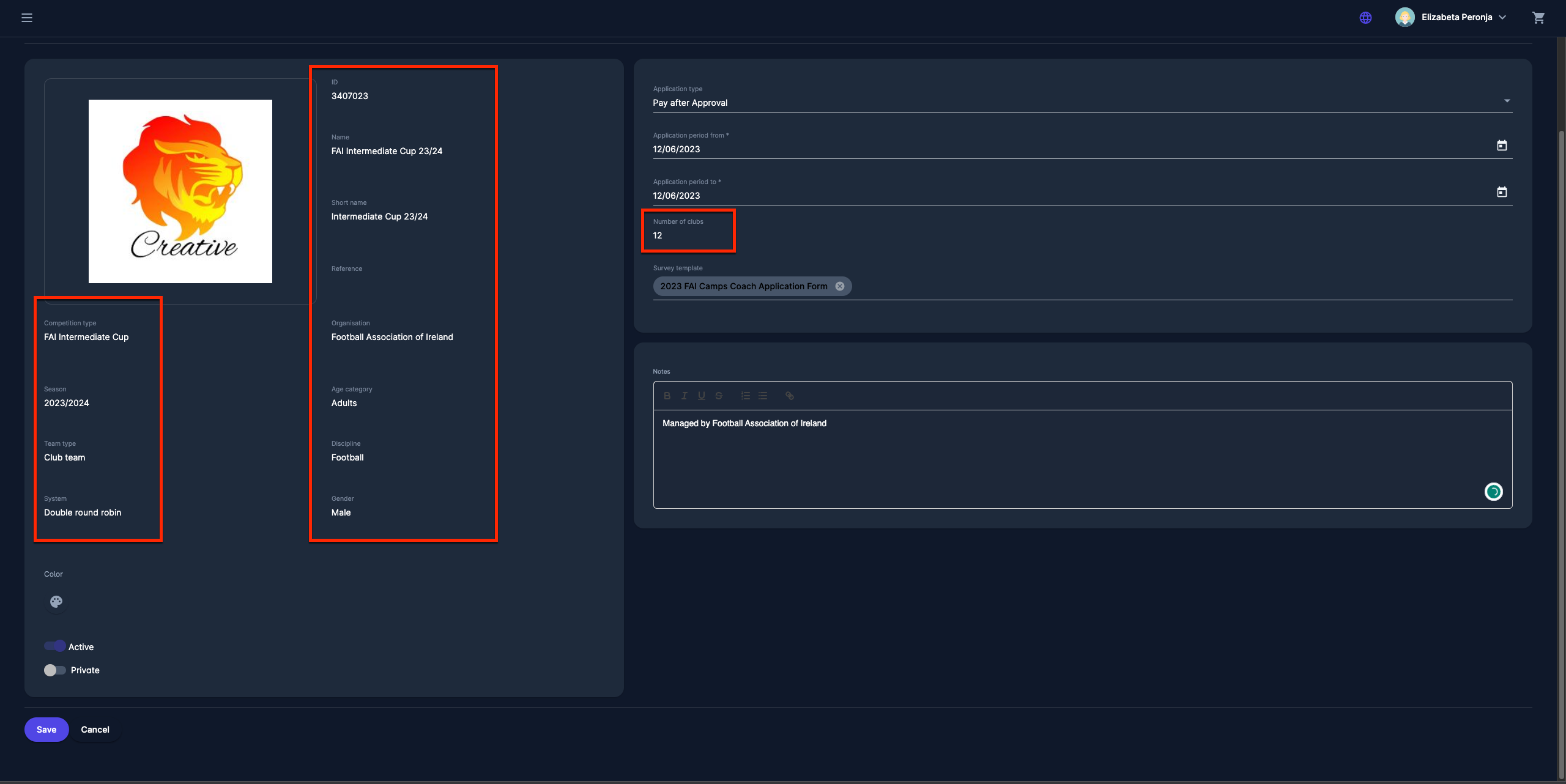The image size is (1566, 784).
Task: Apply underline formatting in Notes
Action: pos(701,396)
